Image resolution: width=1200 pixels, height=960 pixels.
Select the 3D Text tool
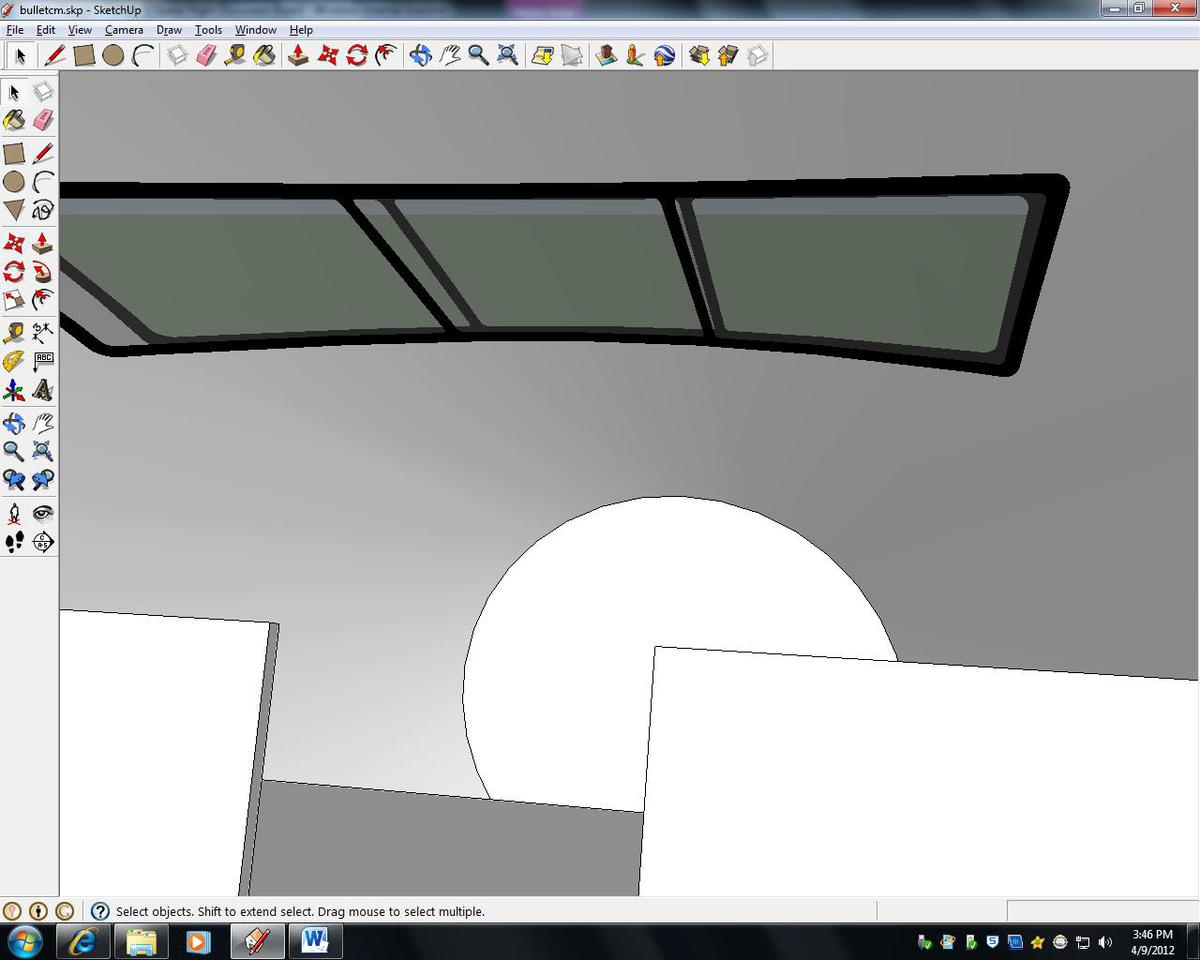coord(43,390)
